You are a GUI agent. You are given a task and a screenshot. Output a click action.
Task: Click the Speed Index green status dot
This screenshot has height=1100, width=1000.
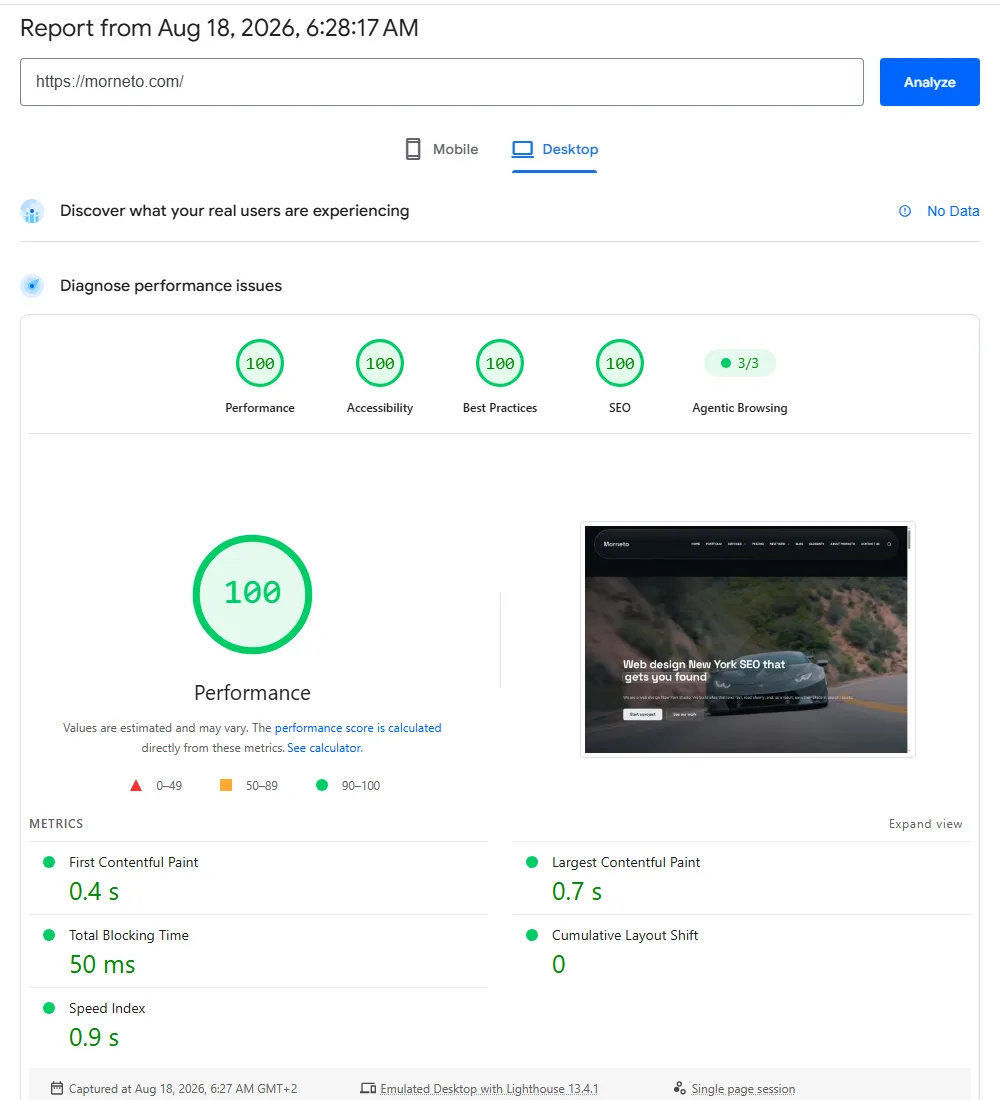click(49, 1008)
